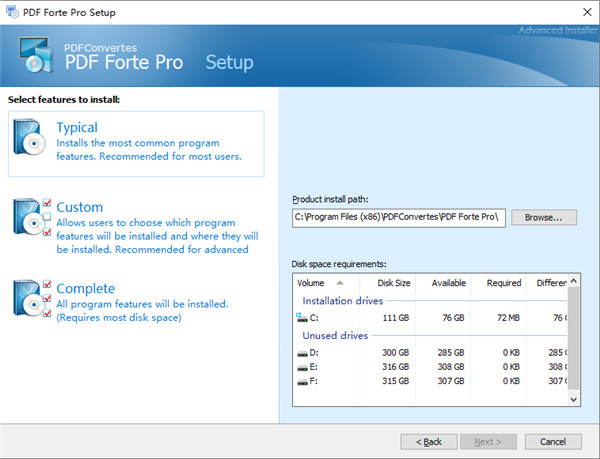Click the 111 GB disk size cell
This screenshot has height=459, width=600.
click(x=396, y=318)
